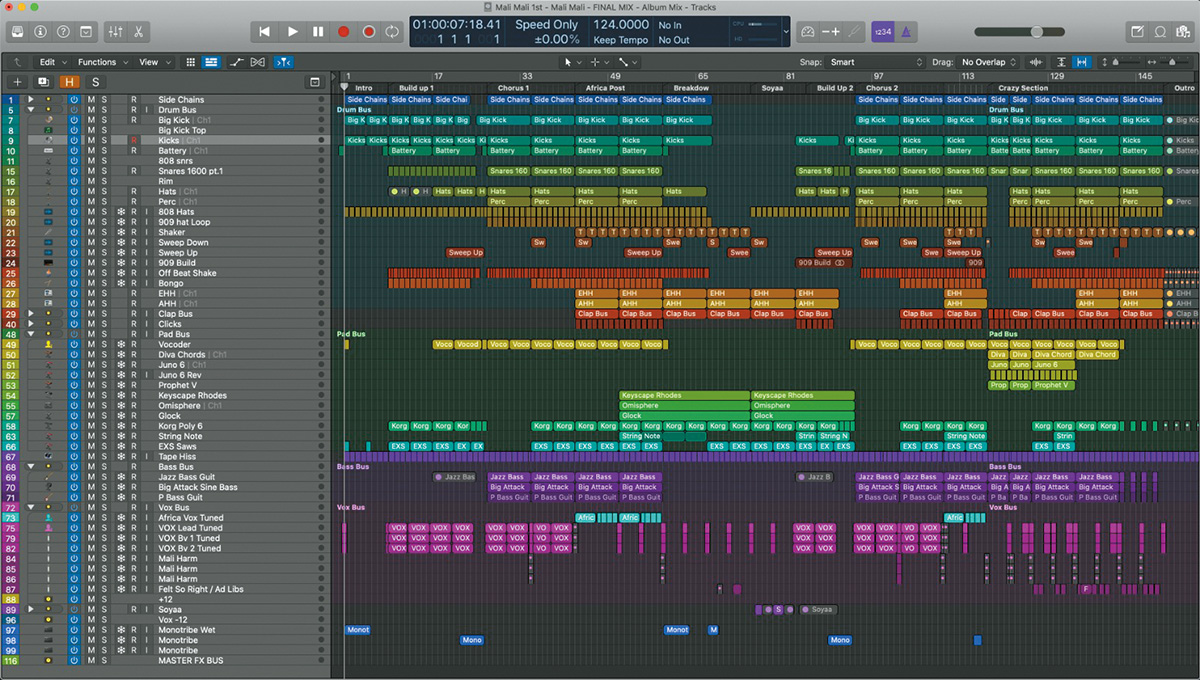Open the Note Pad icon
The height and width of the screenshot is (680, 1200).
1137,32
